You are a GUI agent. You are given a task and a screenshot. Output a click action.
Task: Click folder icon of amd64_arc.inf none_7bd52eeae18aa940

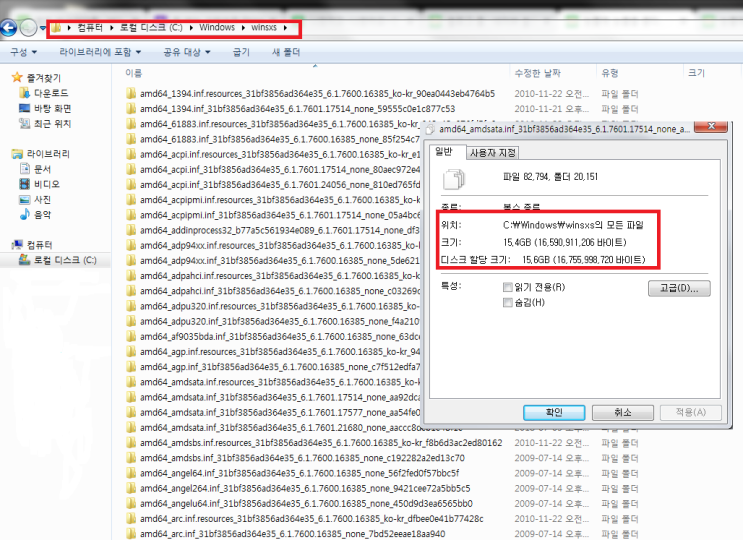[x=131, y=533]
